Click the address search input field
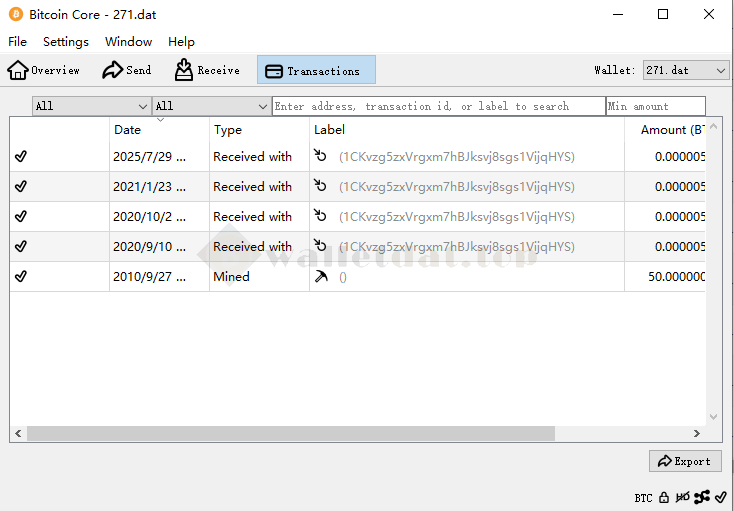Image resolution: width=734 pixels, height=511 pixels. click(x=438, y=106)
